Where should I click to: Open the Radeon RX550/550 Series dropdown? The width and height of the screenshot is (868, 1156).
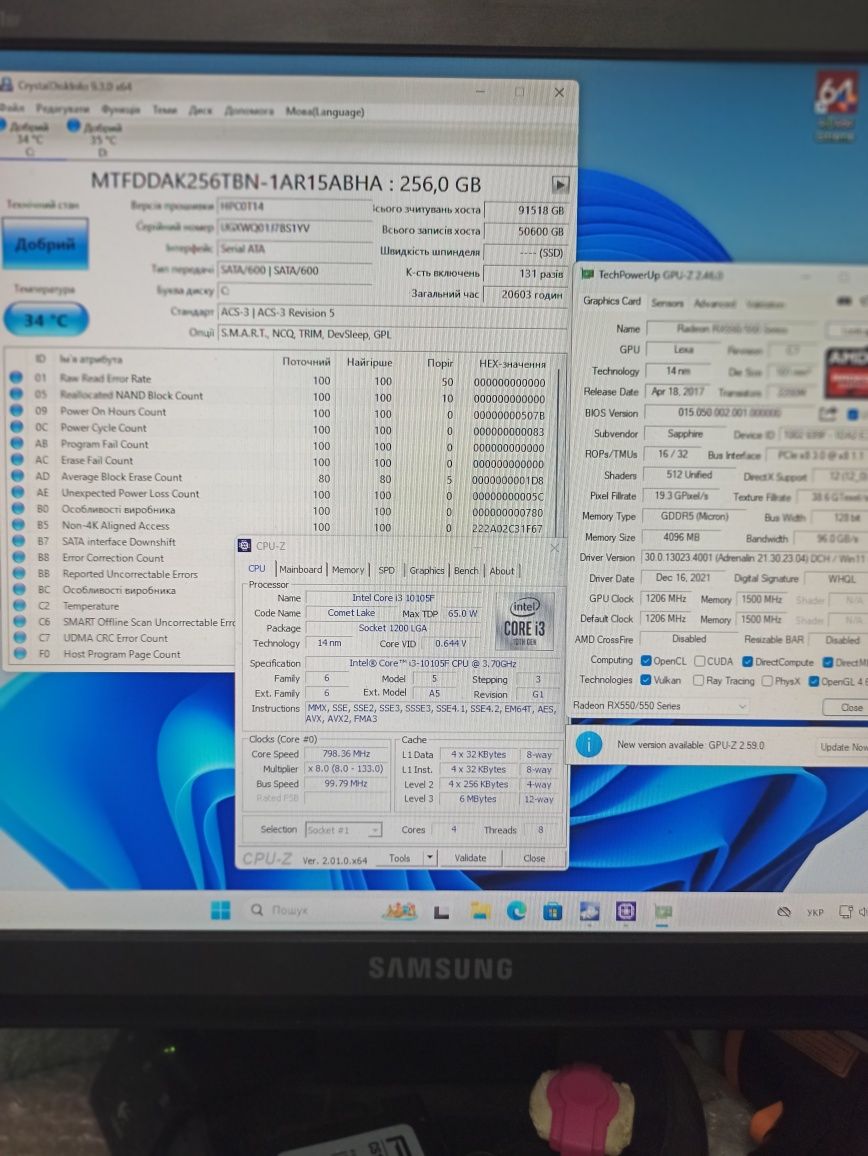point(660,706)
